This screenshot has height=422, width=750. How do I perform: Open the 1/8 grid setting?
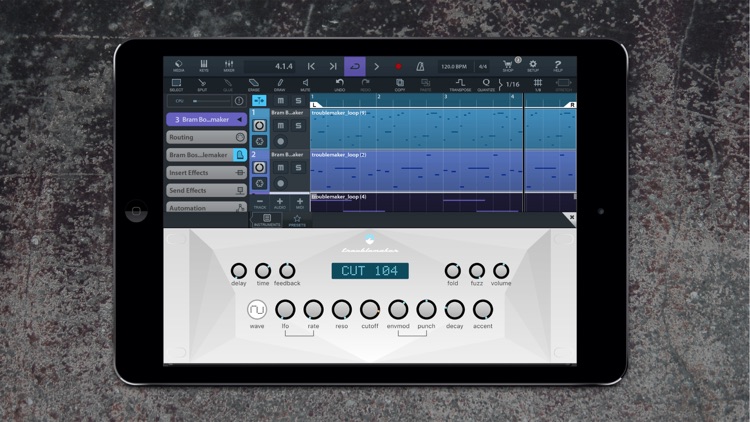pos(538,85)
